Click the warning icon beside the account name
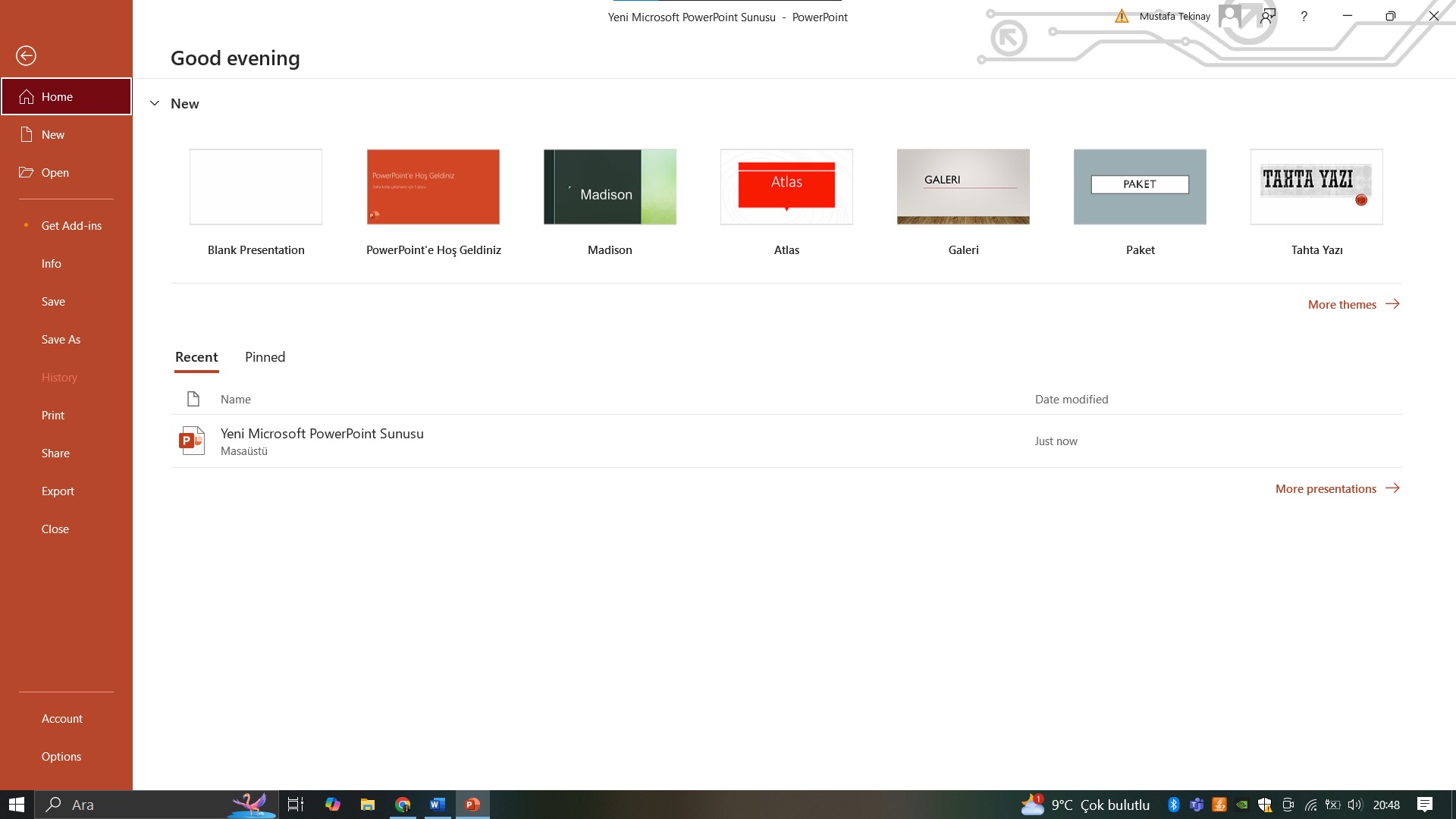The image size is (1456, 819). pos(1122,16)
